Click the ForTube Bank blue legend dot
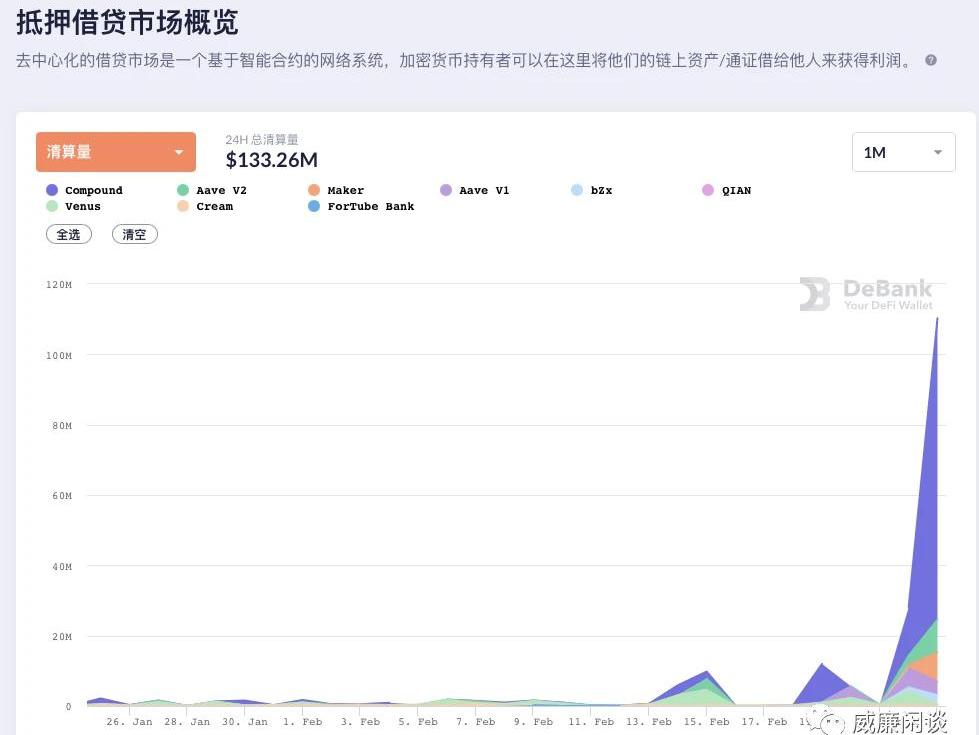979x735 pixels. (x=314, y=206)
